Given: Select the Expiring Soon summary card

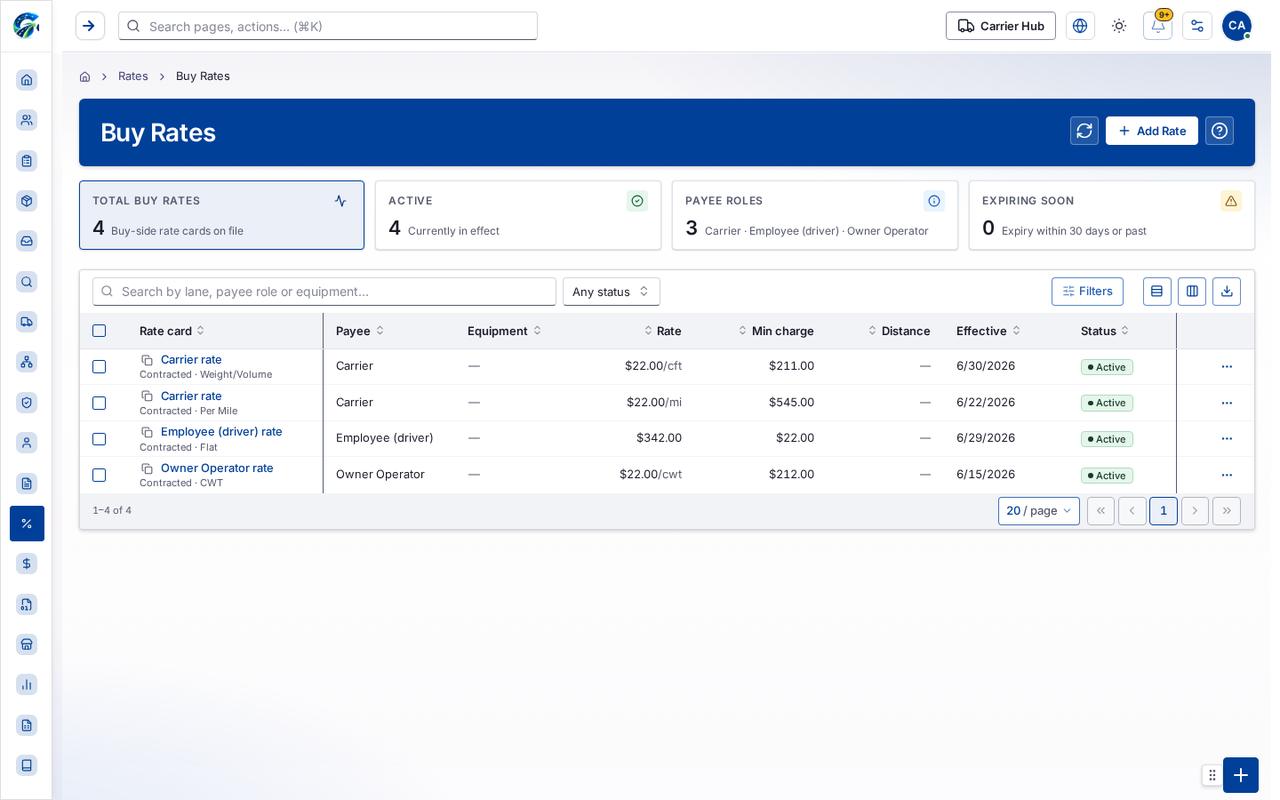Looking at the screenshot, I should [x=1112, y=215].
